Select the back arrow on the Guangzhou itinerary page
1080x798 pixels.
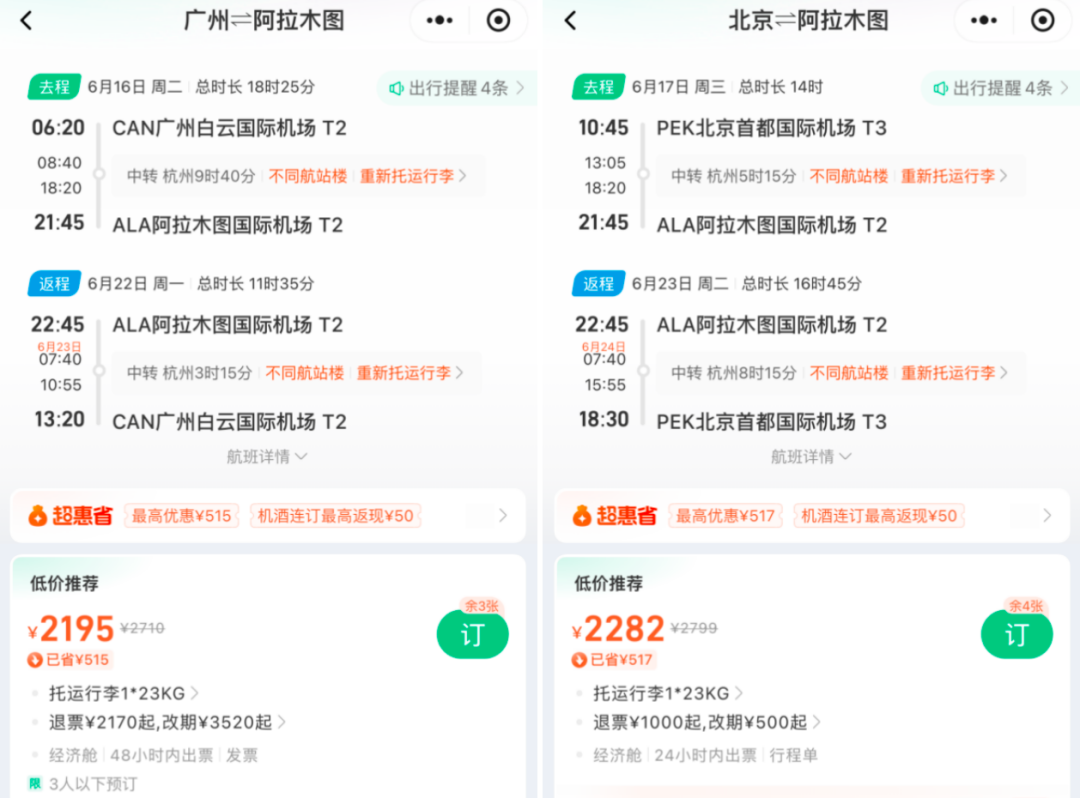click(26, 20)
